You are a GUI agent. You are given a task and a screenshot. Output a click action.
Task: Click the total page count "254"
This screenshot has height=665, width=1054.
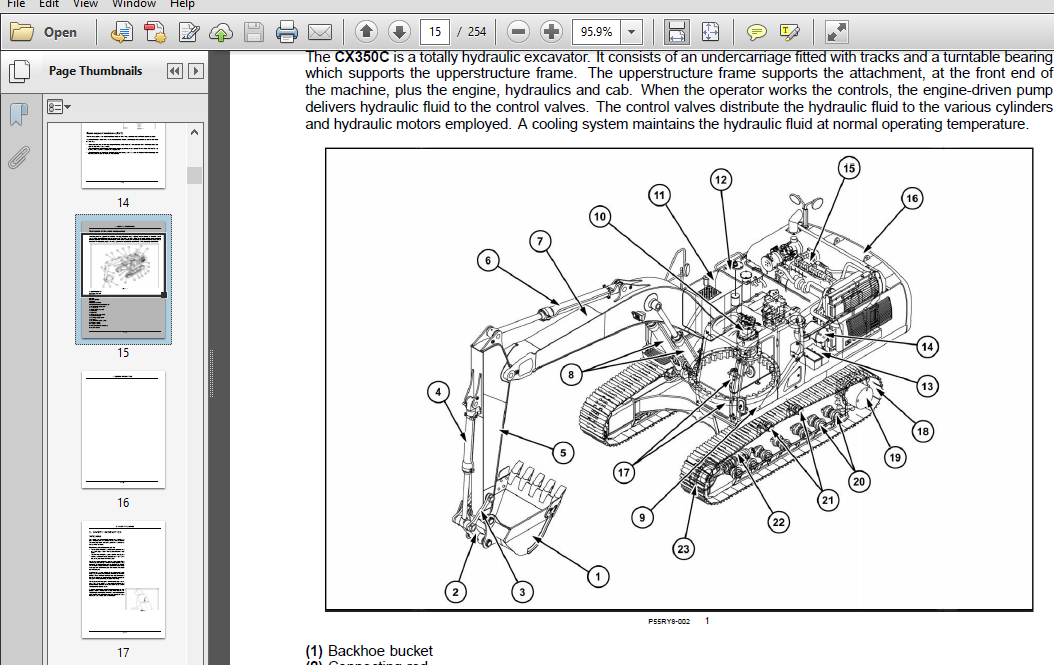point(477,32)
